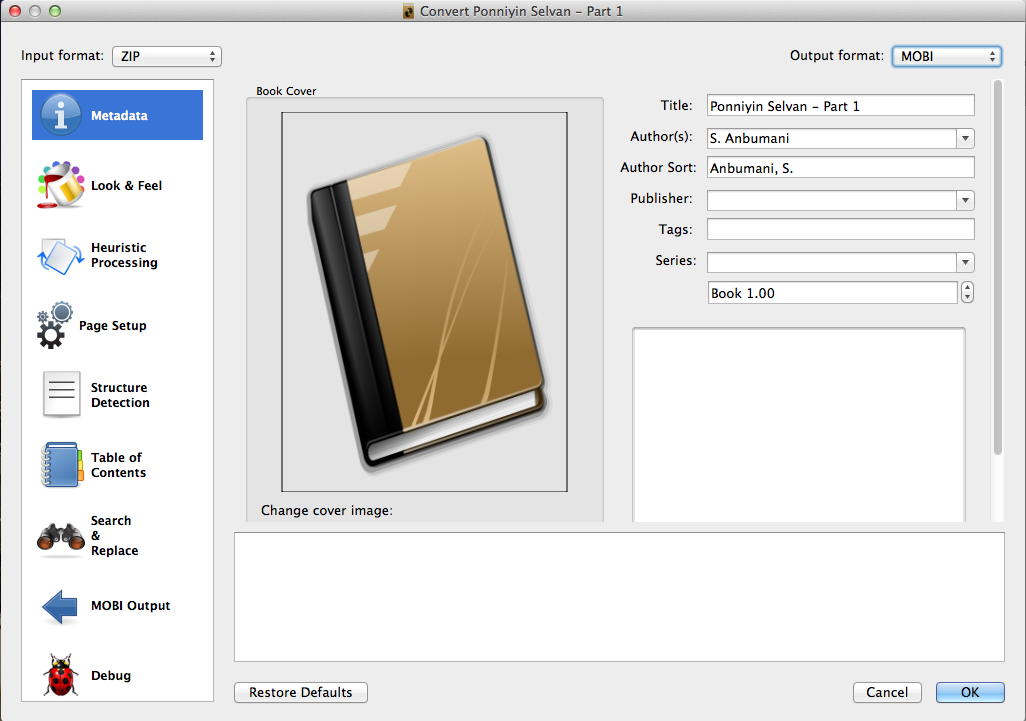1026x721 pixels.
Task: Click the Book number stepper arrows
Action: click(967, 293)
